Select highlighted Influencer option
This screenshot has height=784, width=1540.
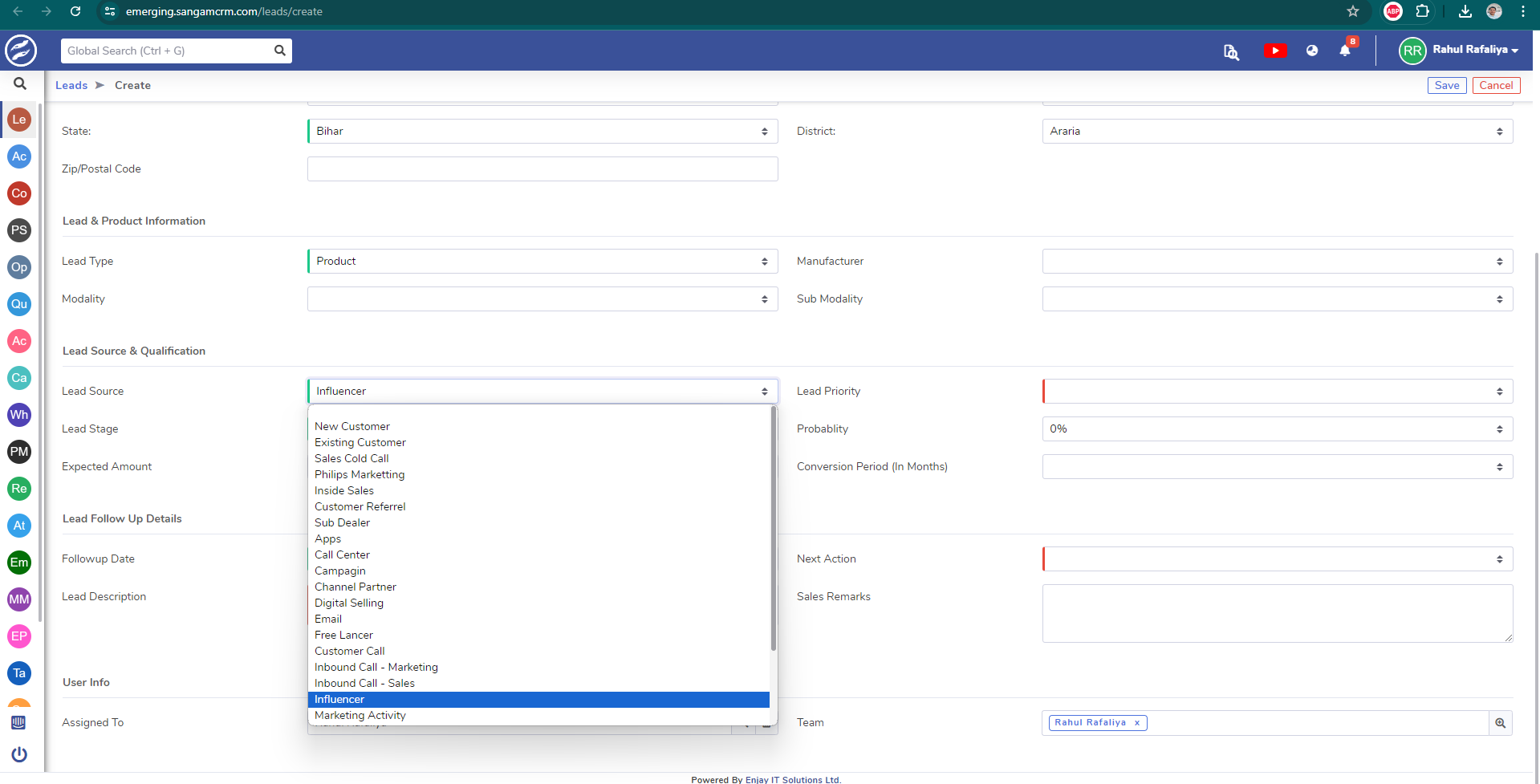538,699
